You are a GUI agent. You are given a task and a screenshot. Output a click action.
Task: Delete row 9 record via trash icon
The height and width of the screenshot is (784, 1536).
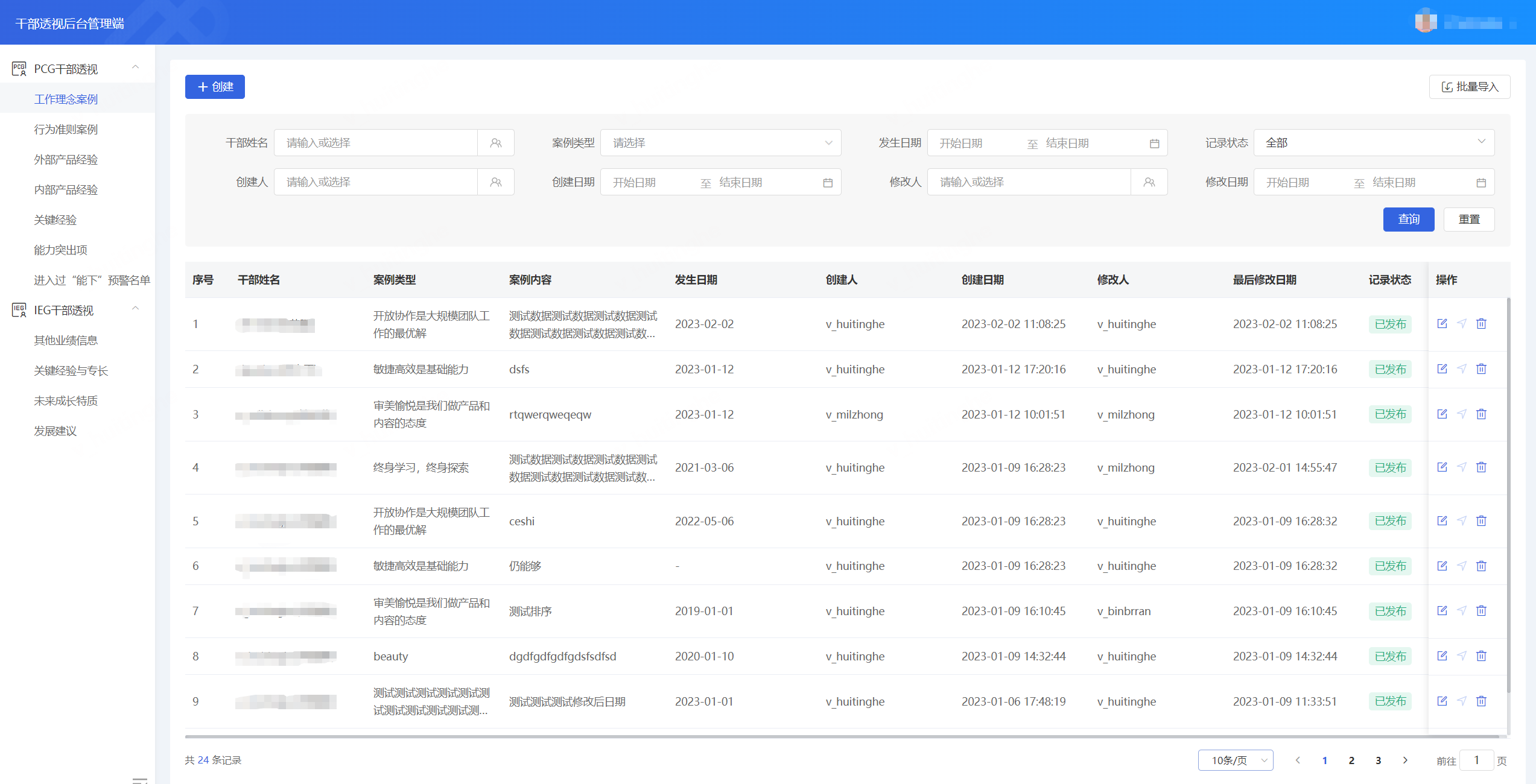[x=1481, y=701]
